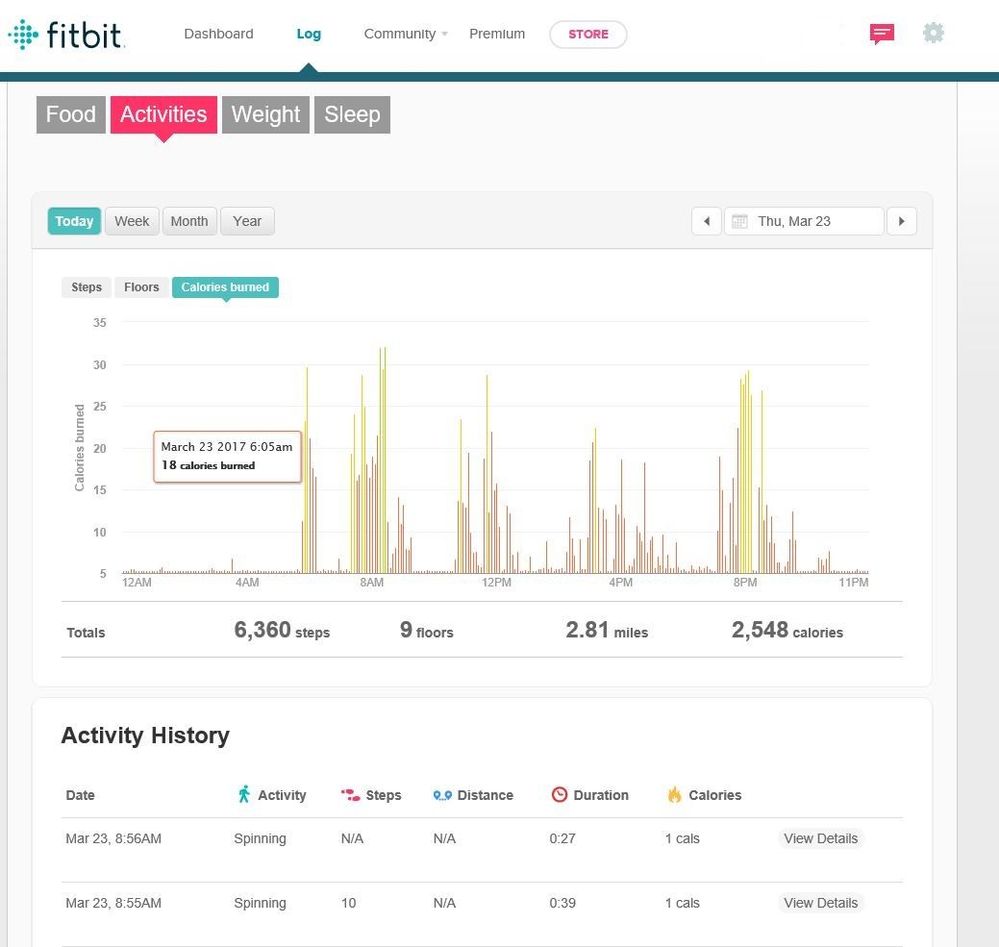
Task: Click the calendar icon in date field
Action: click(x=740, y=221)
